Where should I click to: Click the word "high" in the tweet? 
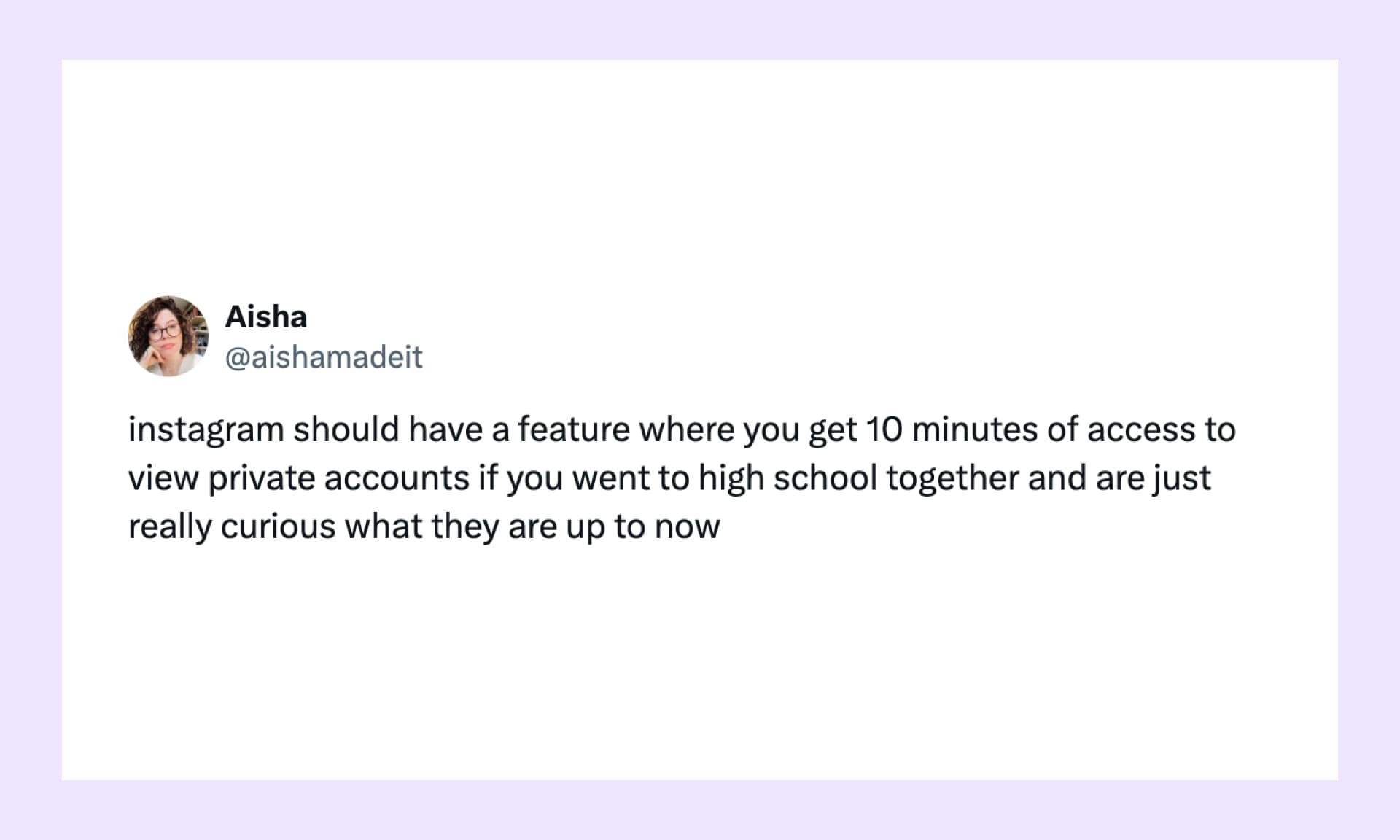[731, 478]
